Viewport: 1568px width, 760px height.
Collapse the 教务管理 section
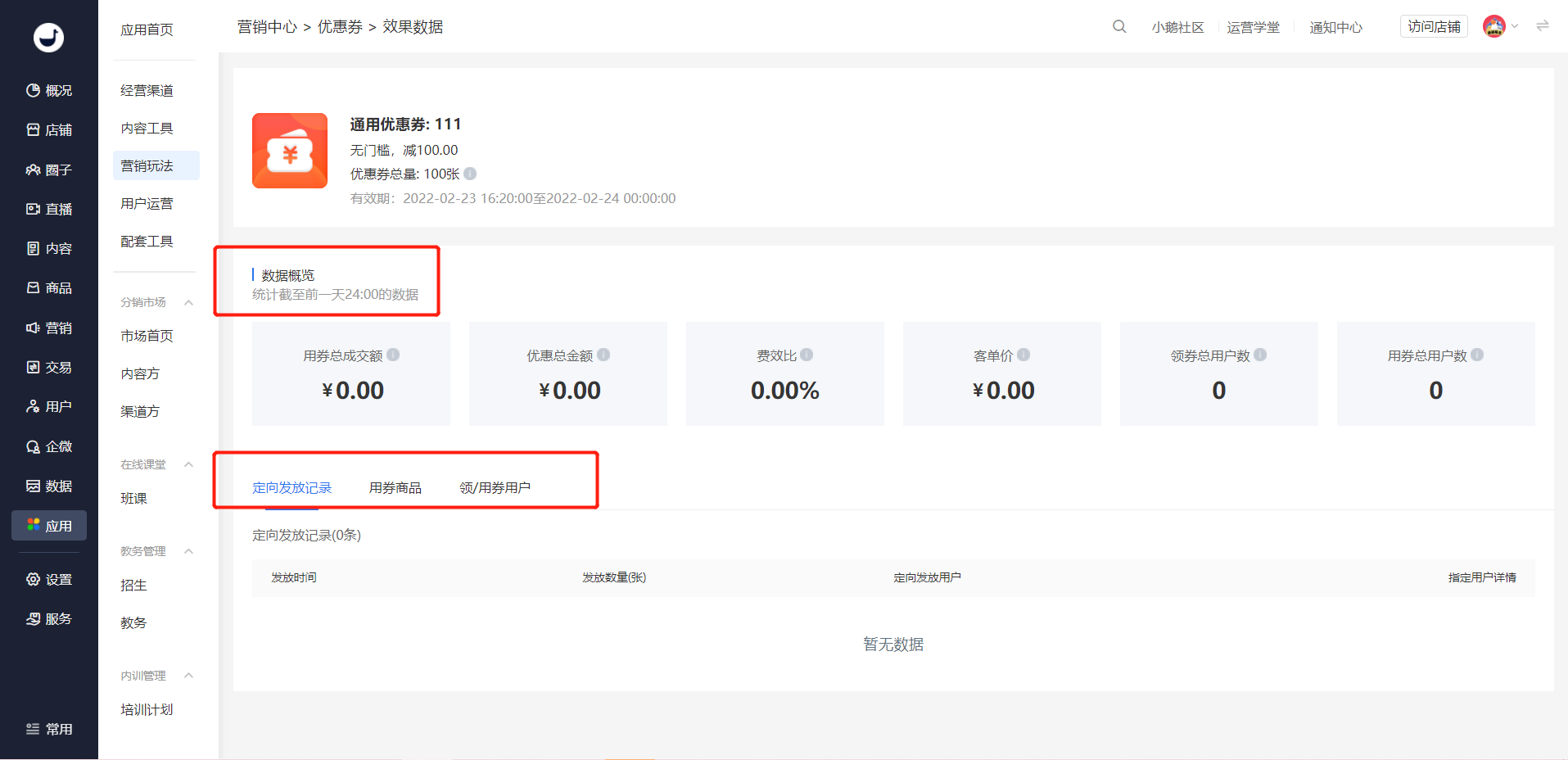(x=188, y=551)
